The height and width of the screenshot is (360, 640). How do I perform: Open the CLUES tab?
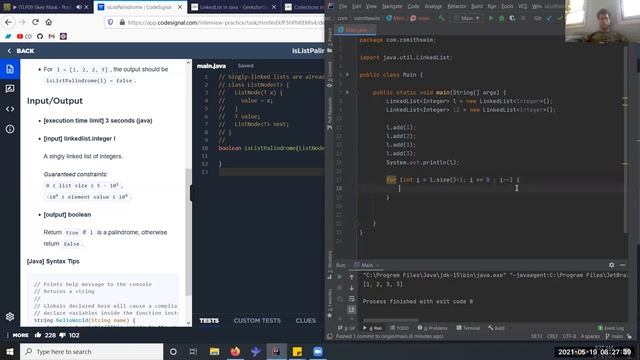[306, 321]
